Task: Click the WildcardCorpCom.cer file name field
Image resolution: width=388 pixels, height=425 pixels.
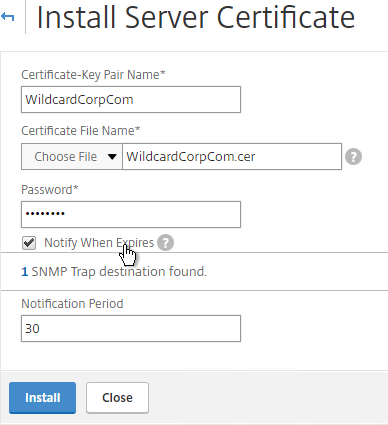Action: 232,156
